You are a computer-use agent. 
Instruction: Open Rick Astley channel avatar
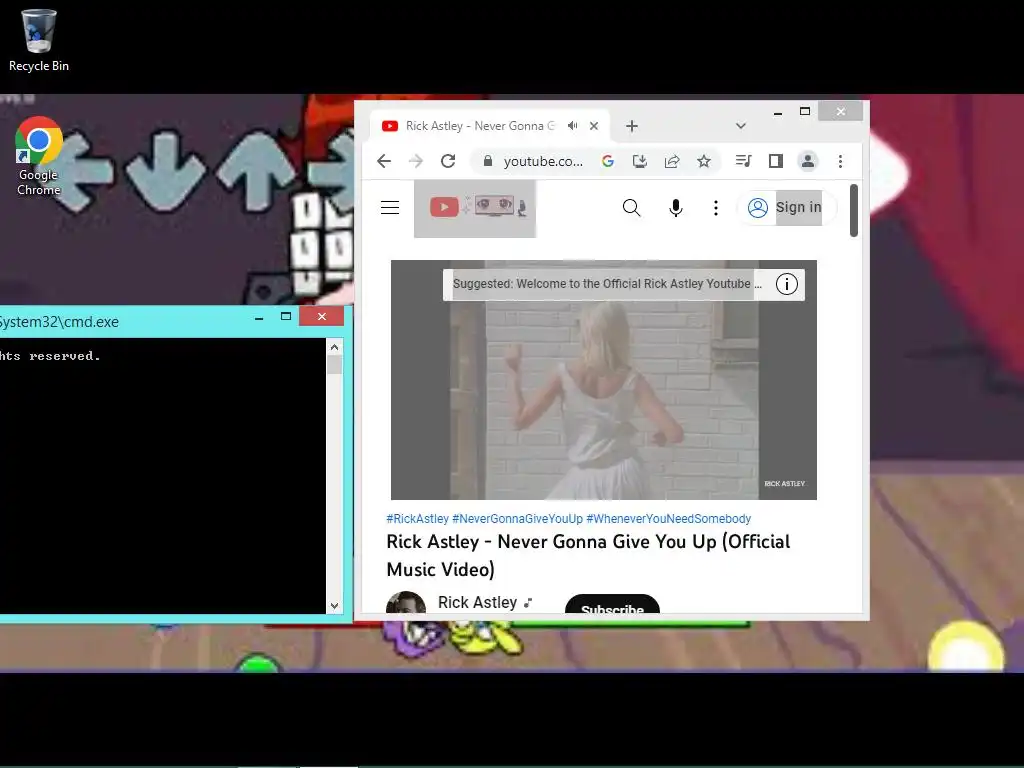(406, 603)
